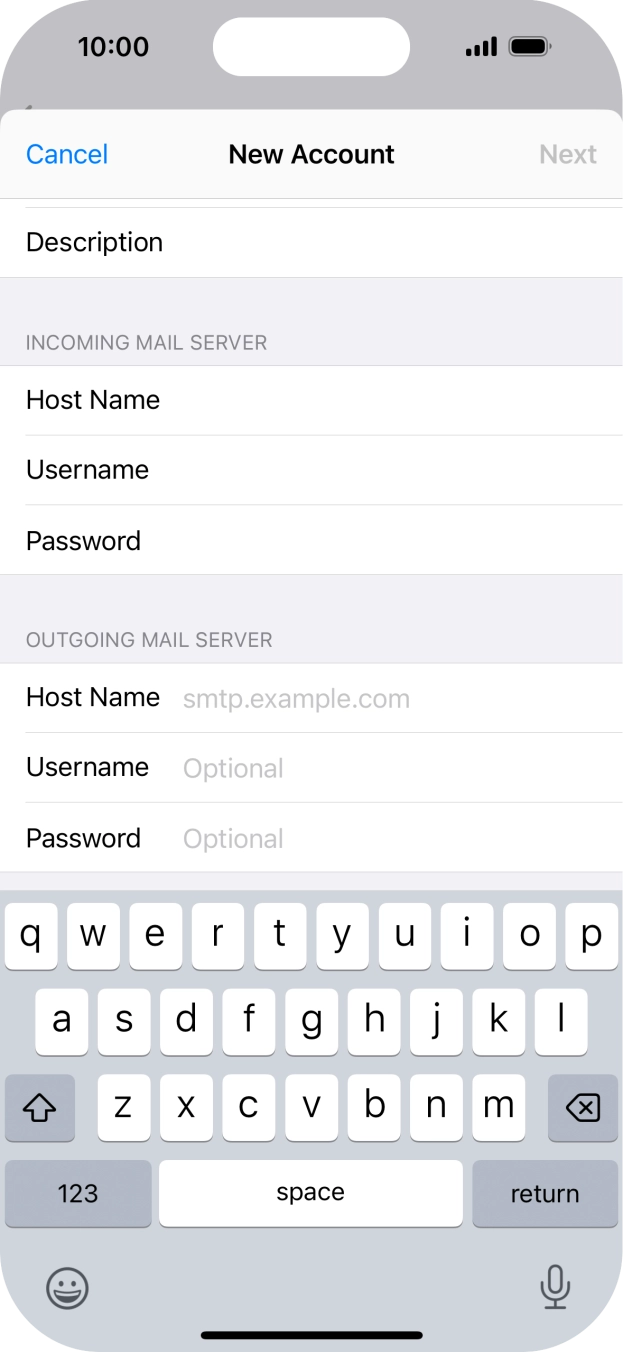Tap Next to continue account setup
The image size is (623, 1352).
pos(568,154)
